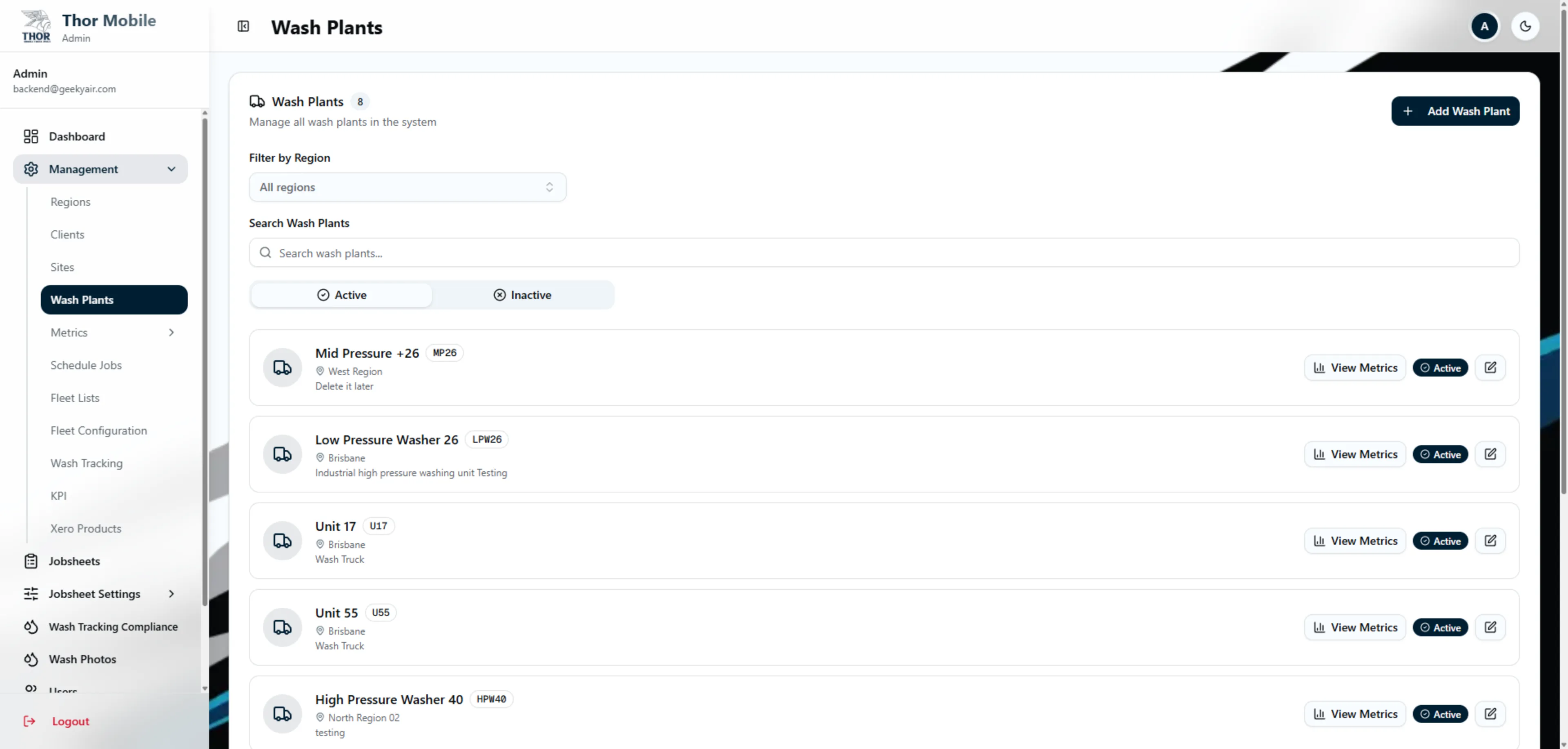The width and height of the screenshot is (1568, 749).
Task: Click the U55 code badge
Action: point(381,612)
